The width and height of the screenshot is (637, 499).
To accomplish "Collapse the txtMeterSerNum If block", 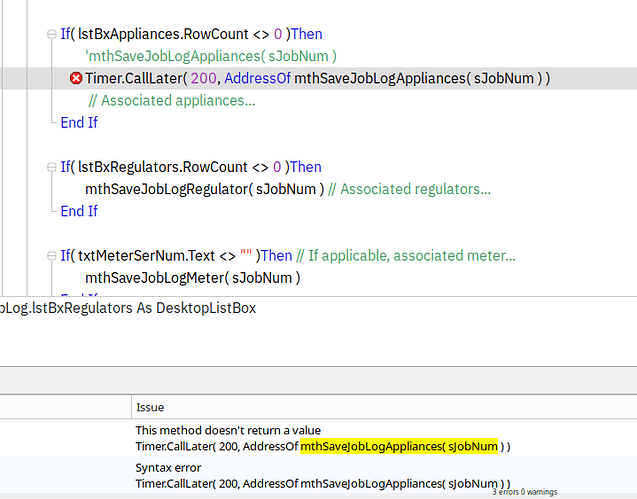I will [x=52, y=256].
